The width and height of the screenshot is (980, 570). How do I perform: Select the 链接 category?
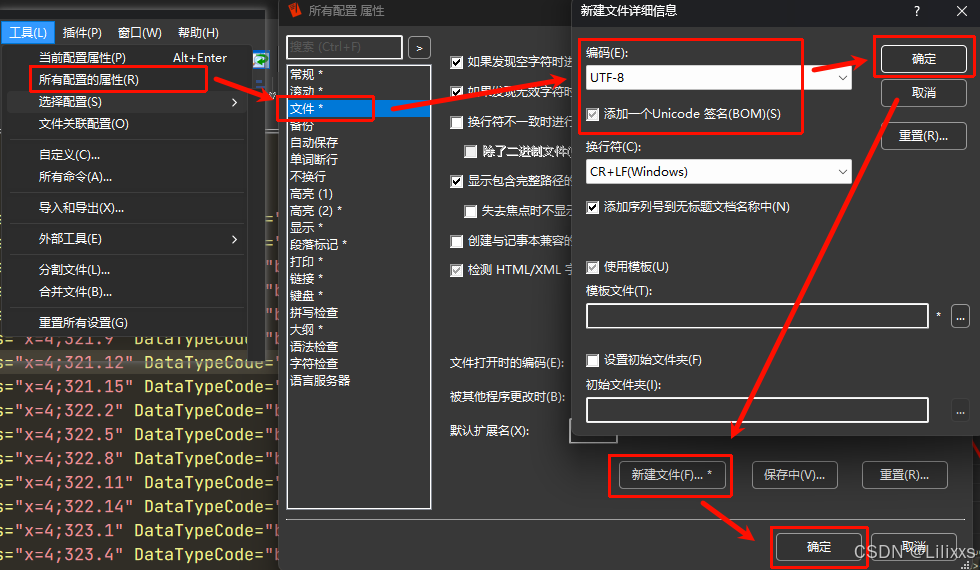tap(359, 279)
